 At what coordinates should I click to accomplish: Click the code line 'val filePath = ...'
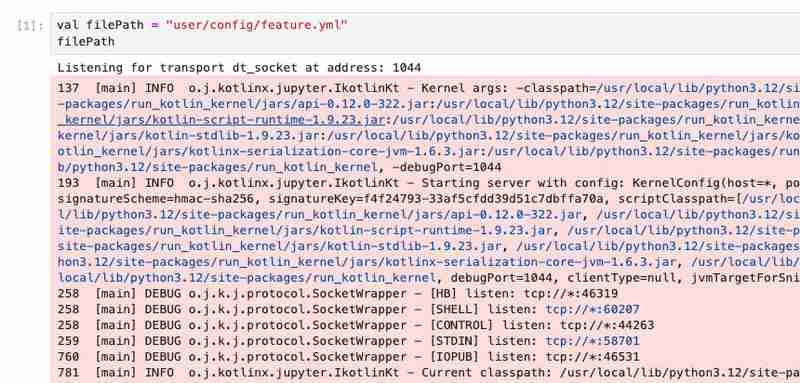click(x=202, y=25)
